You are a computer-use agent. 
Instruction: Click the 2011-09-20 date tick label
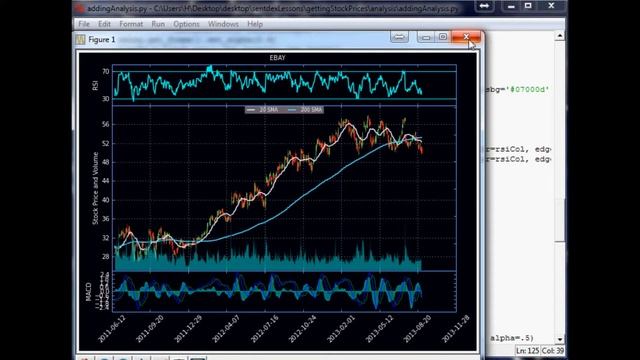[150, 329]
